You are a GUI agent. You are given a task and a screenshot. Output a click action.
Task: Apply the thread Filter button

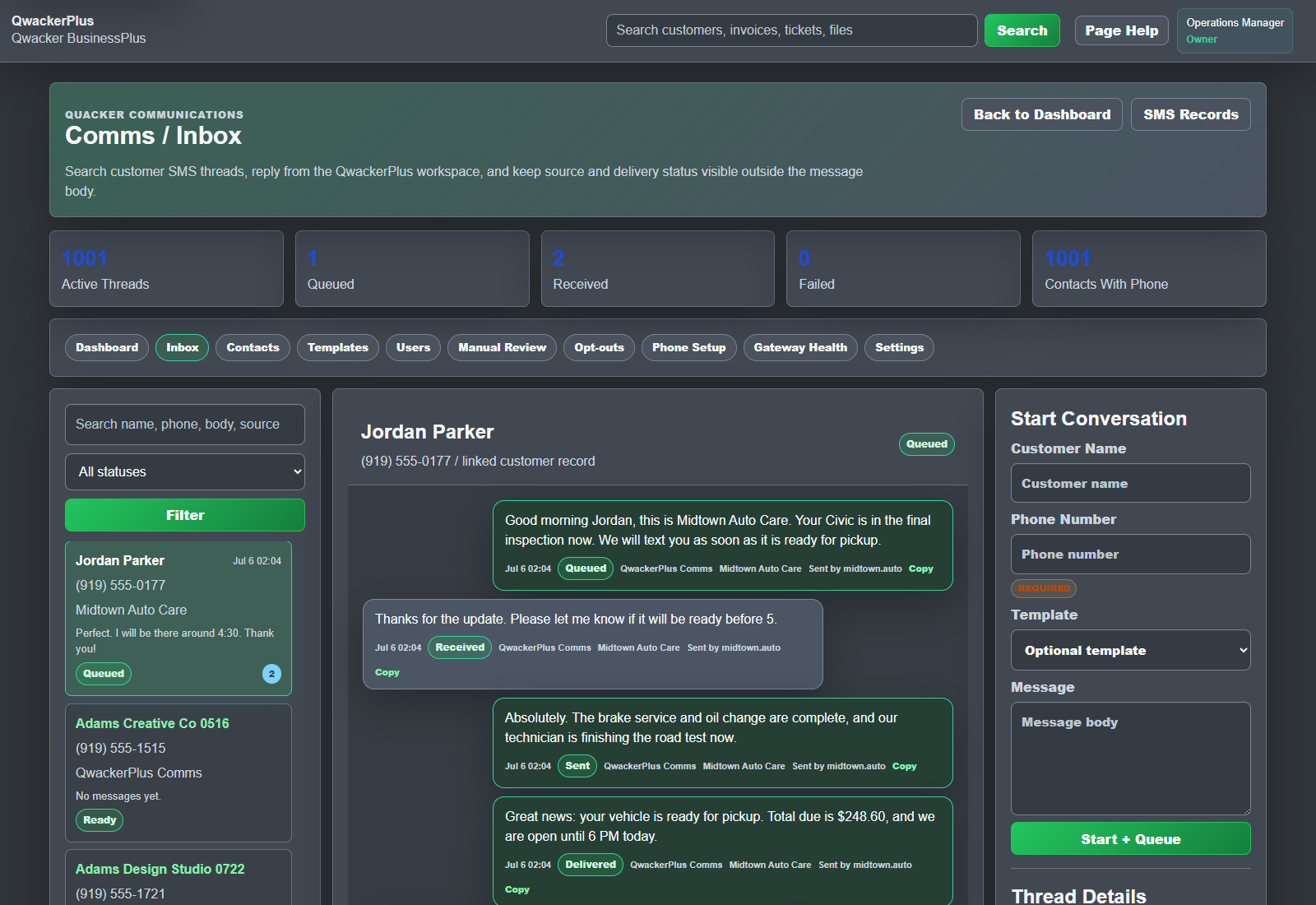click(x=185, y=515)
